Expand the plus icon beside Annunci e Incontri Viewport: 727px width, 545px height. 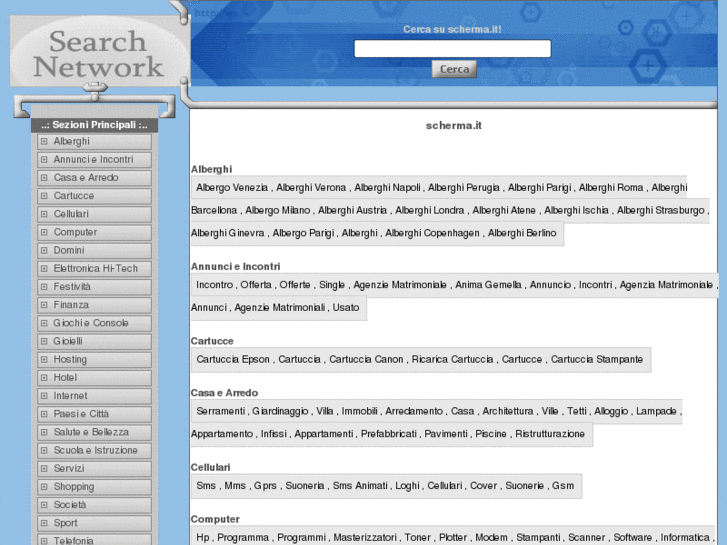[44, 160]
